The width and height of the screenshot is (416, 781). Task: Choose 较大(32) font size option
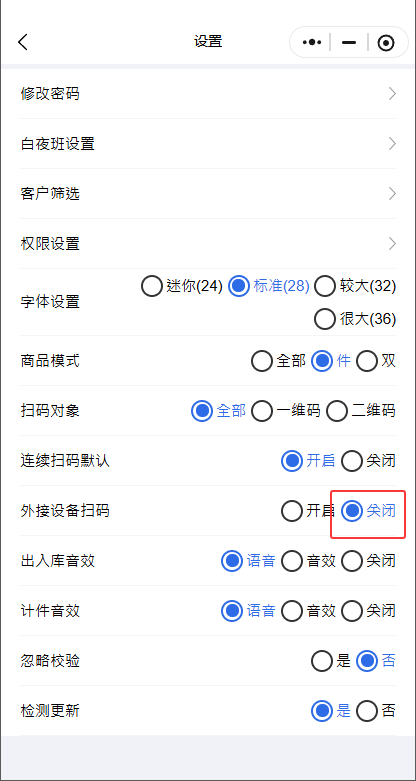tap(356, 286)
